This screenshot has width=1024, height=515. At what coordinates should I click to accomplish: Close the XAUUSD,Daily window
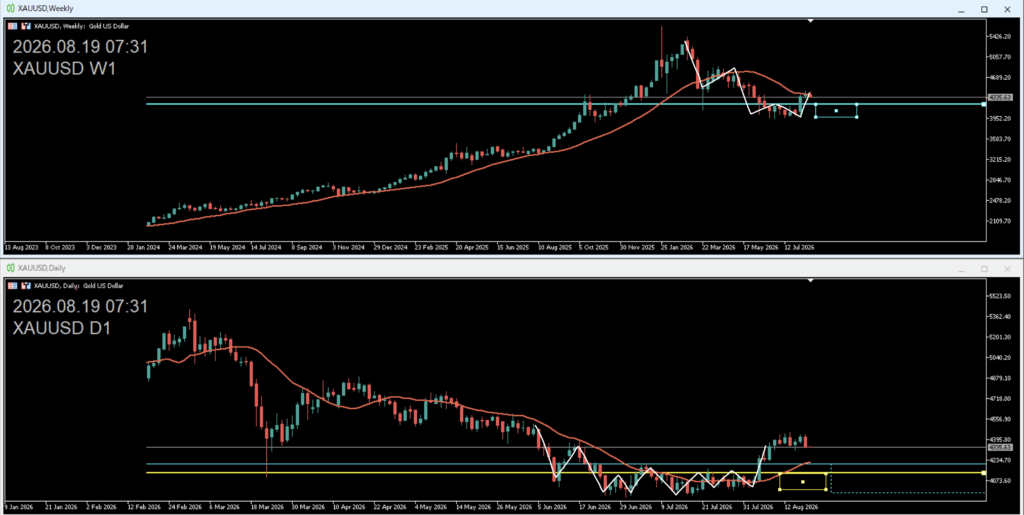[1007, 269]
